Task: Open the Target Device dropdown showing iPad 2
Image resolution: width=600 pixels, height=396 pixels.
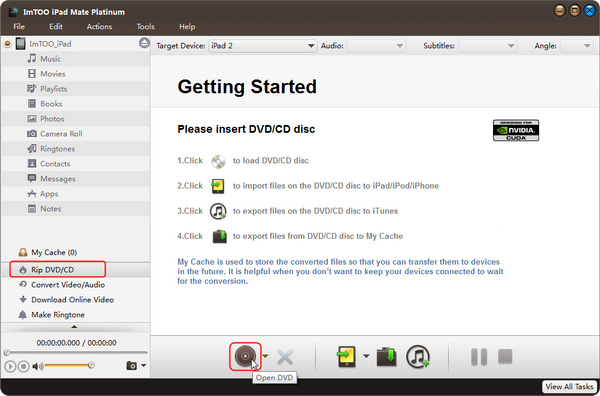Action: (x=263, y=46)
